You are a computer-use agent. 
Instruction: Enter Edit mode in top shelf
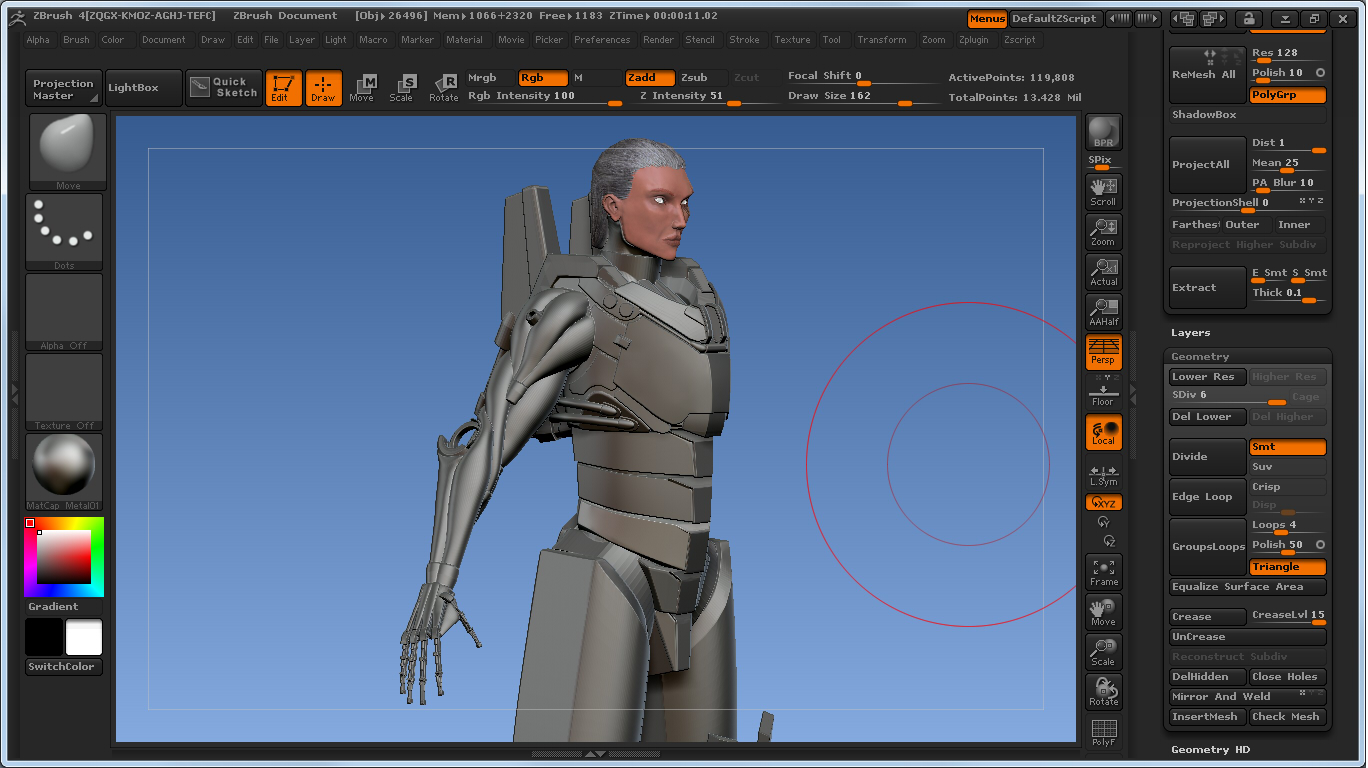[283, 88]
